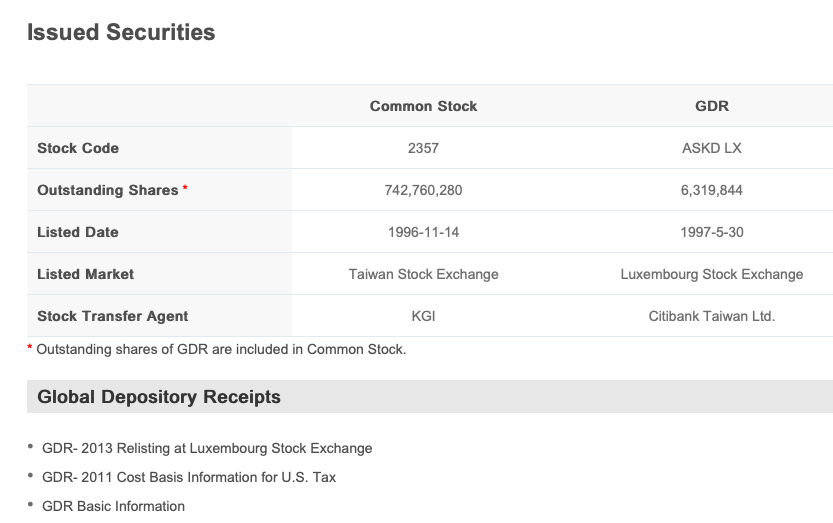Click the Outstanding Shares row label
Image resolution: width=833 pixels, height=523 pixels.
[x=108, y=190]
